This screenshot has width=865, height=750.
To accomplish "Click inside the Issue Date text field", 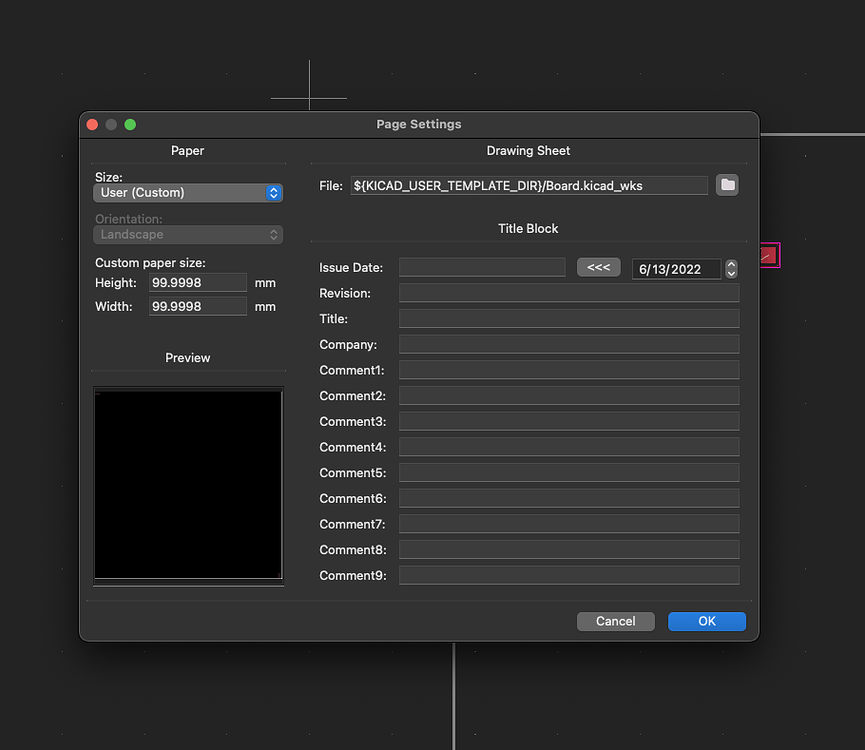I will [482, 267].
